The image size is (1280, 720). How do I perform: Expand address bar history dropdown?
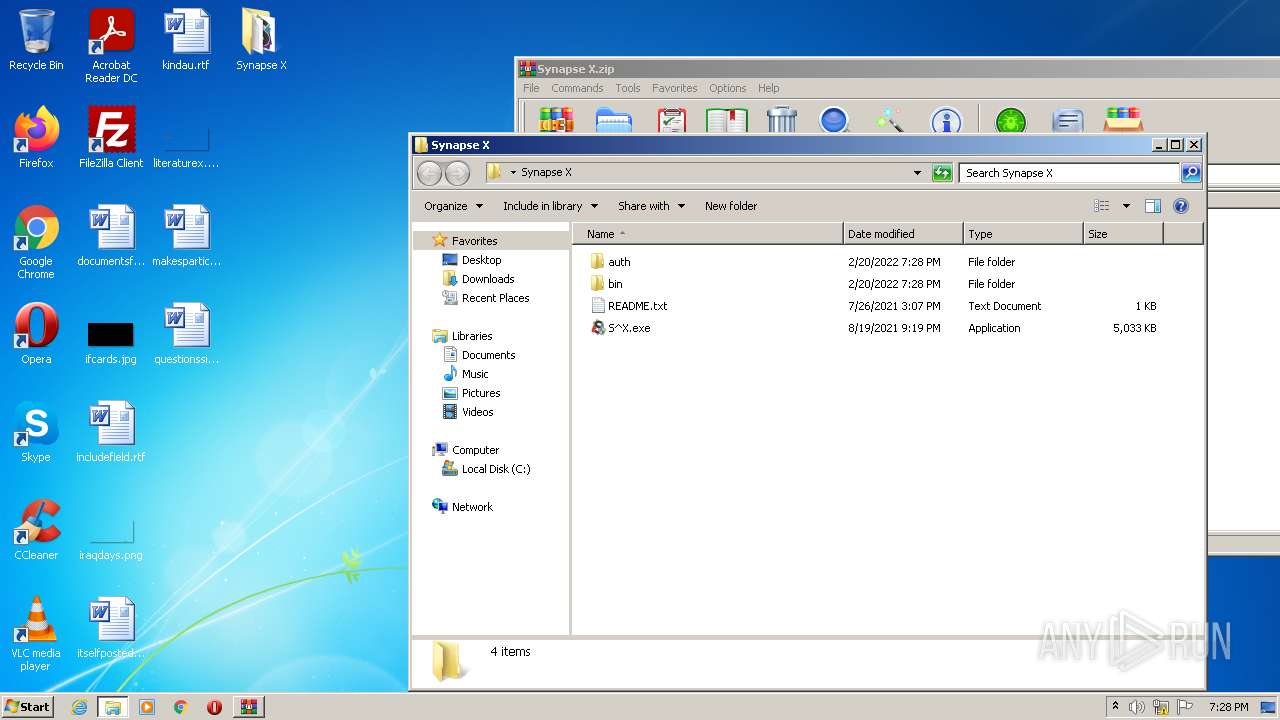point(917,173)
